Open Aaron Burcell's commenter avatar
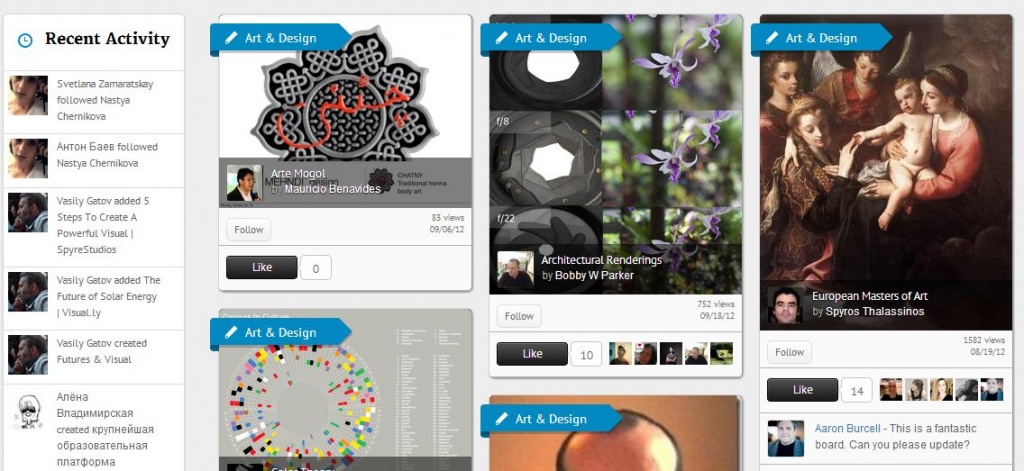This screenshot has width=1024, height=471. [786, 438]
